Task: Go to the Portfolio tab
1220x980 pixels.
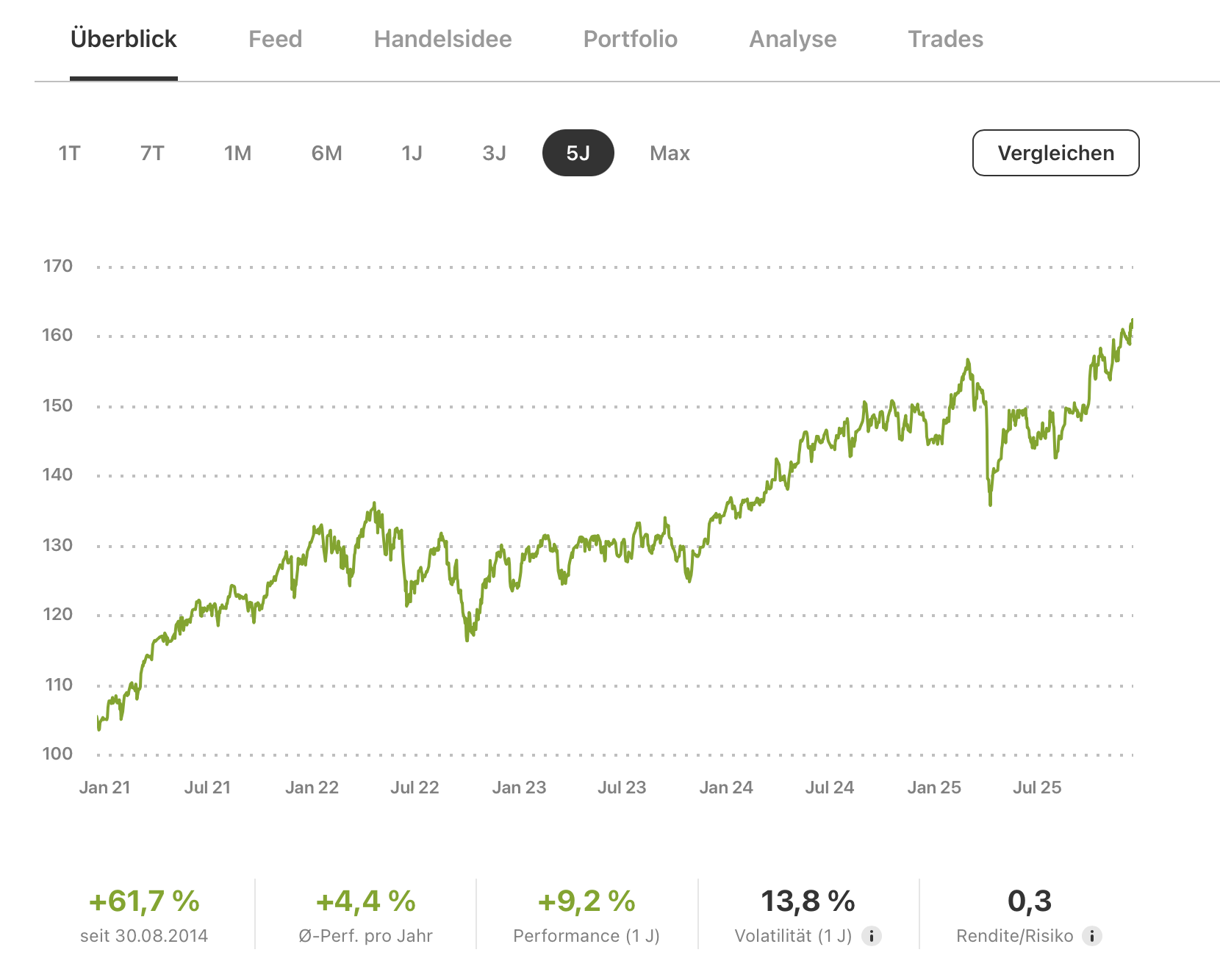Action: (630, 39)
